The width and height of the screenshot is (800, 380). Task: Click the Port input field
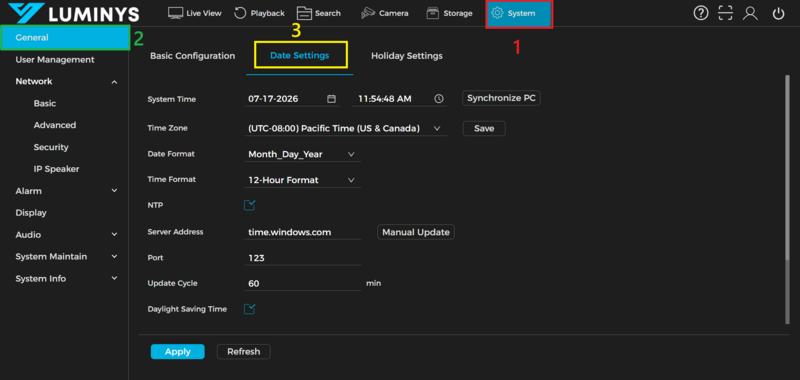point(303,258)
